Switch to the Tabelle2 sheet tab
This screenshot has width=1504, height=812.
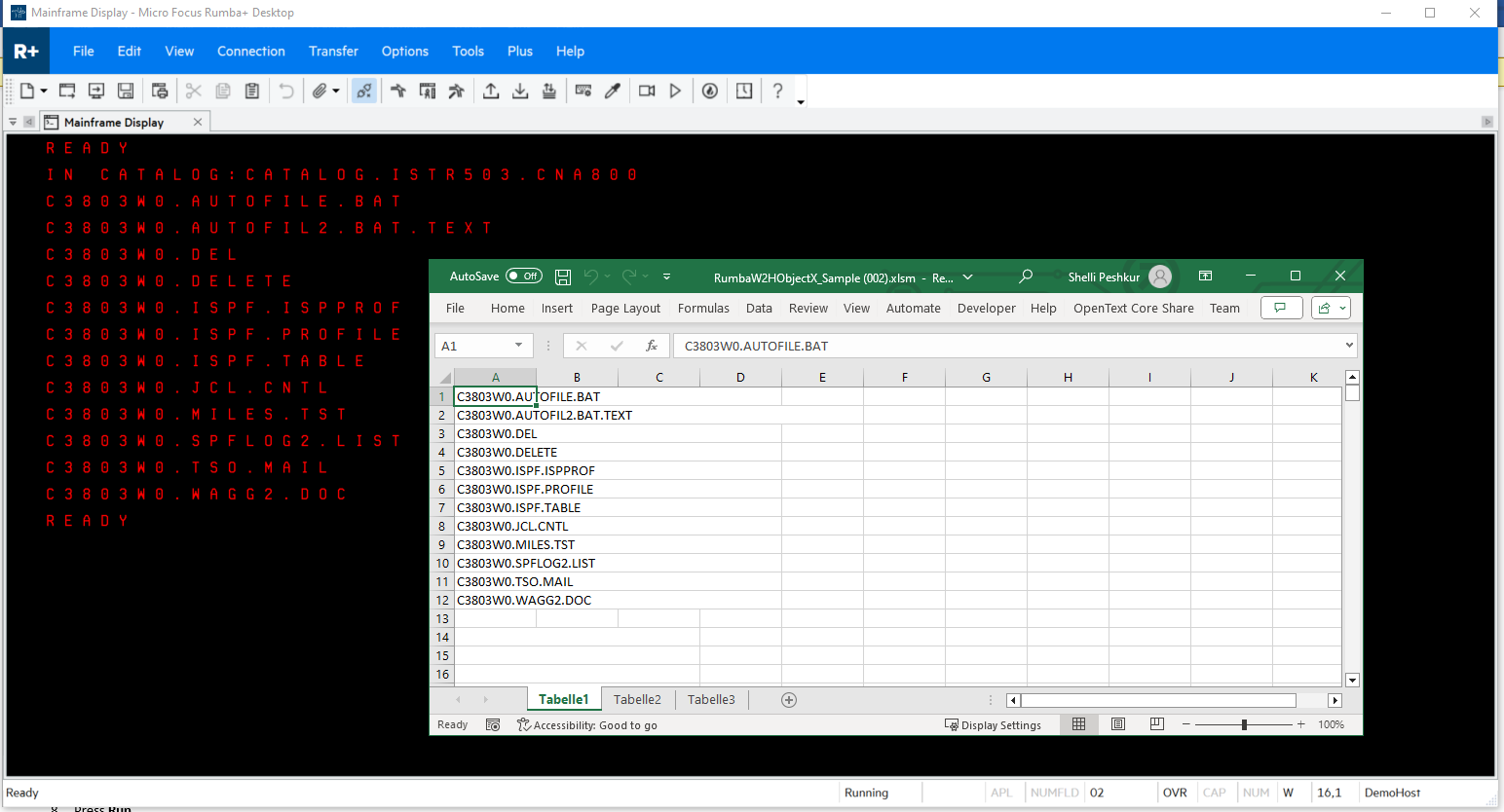637,699
